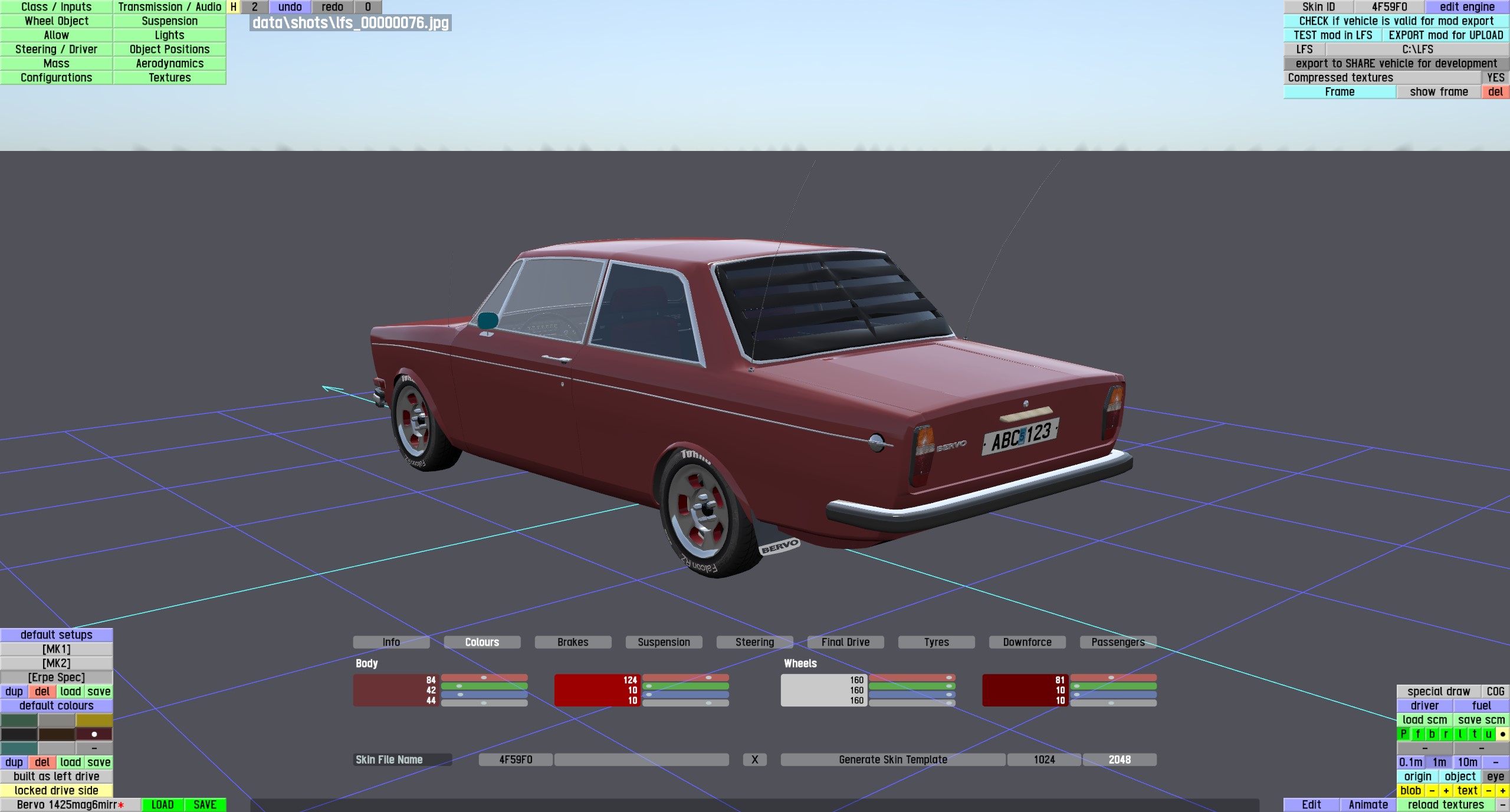This screenshot has width=1510, height=812.
Task: Click the X next to skin file name
Action: 754,760
